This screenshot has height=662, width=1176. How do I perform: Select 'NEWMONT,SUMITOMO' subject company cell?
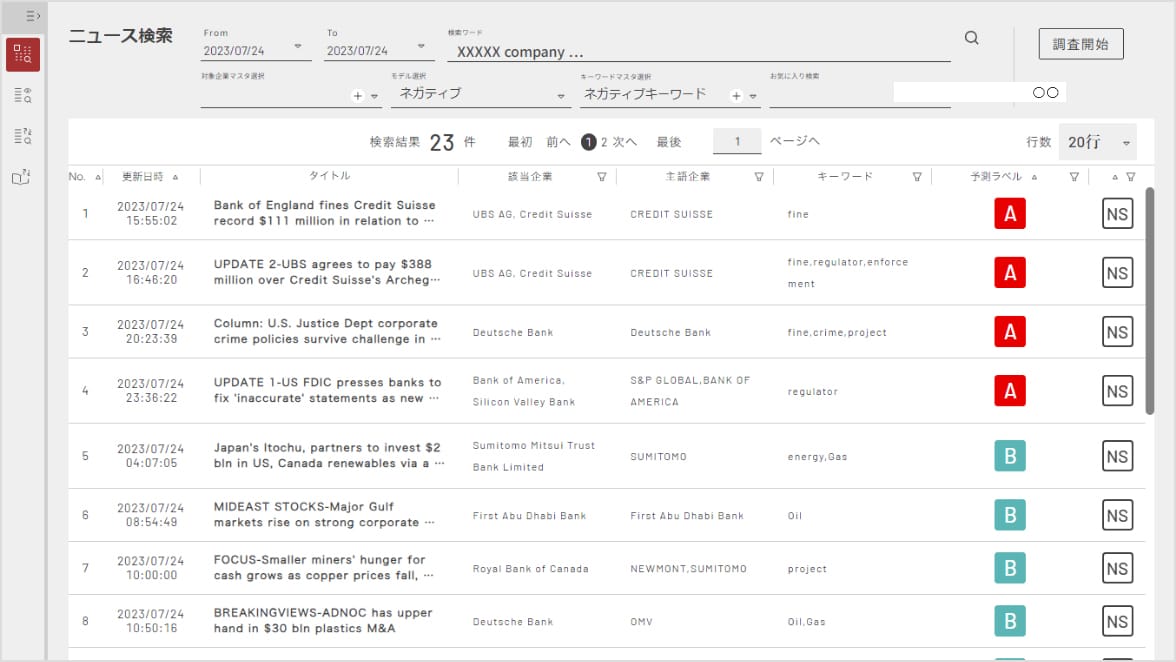click(x=688, y=569)
